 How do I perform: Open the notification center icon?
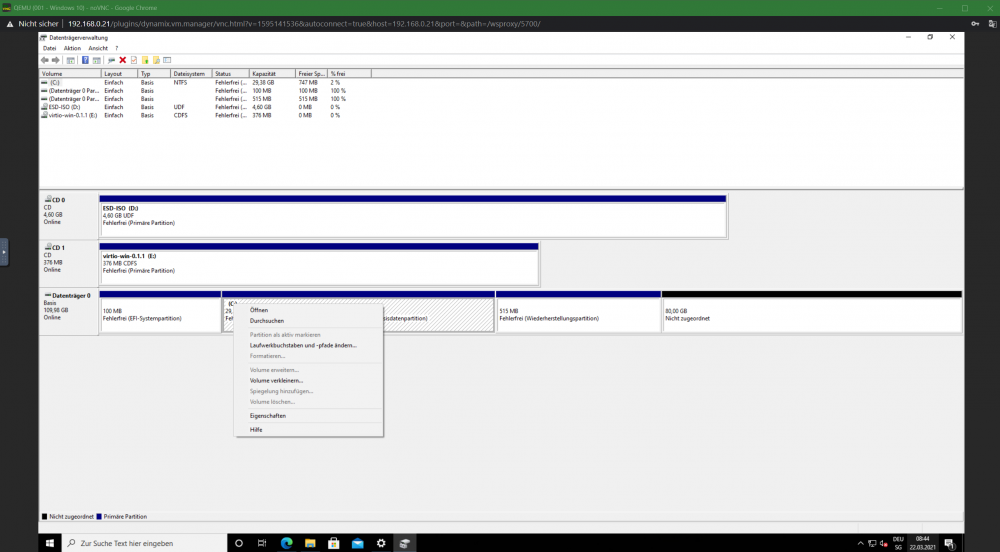point(949,543)
